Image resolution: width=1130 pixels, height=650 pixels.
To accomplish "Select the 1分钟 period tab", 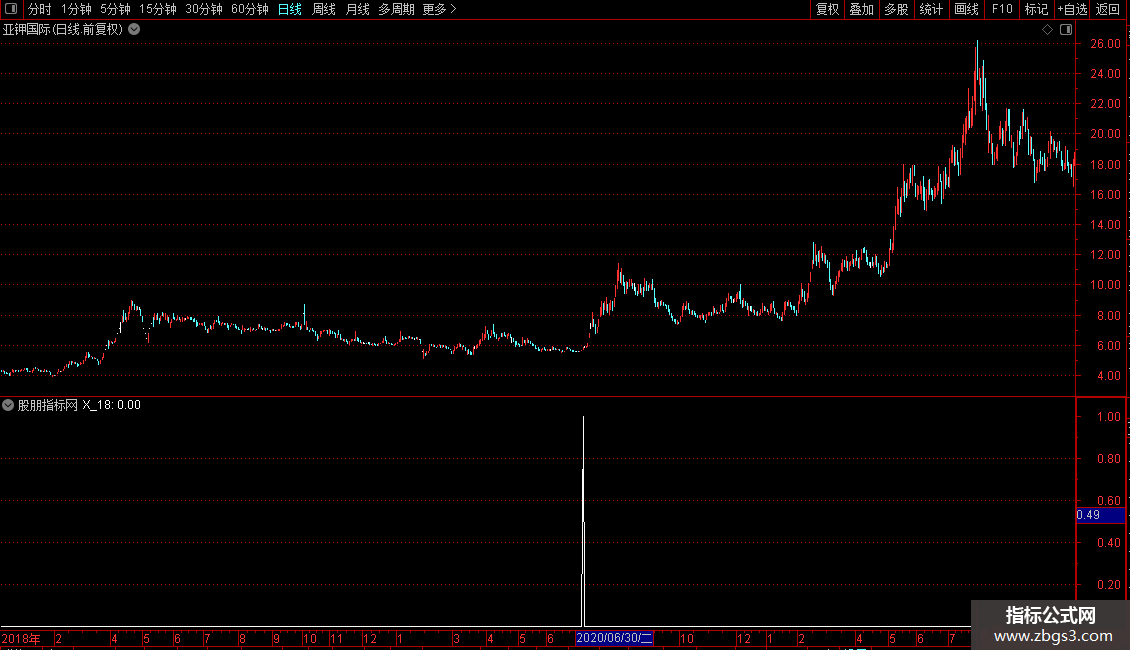I will 76,9.
